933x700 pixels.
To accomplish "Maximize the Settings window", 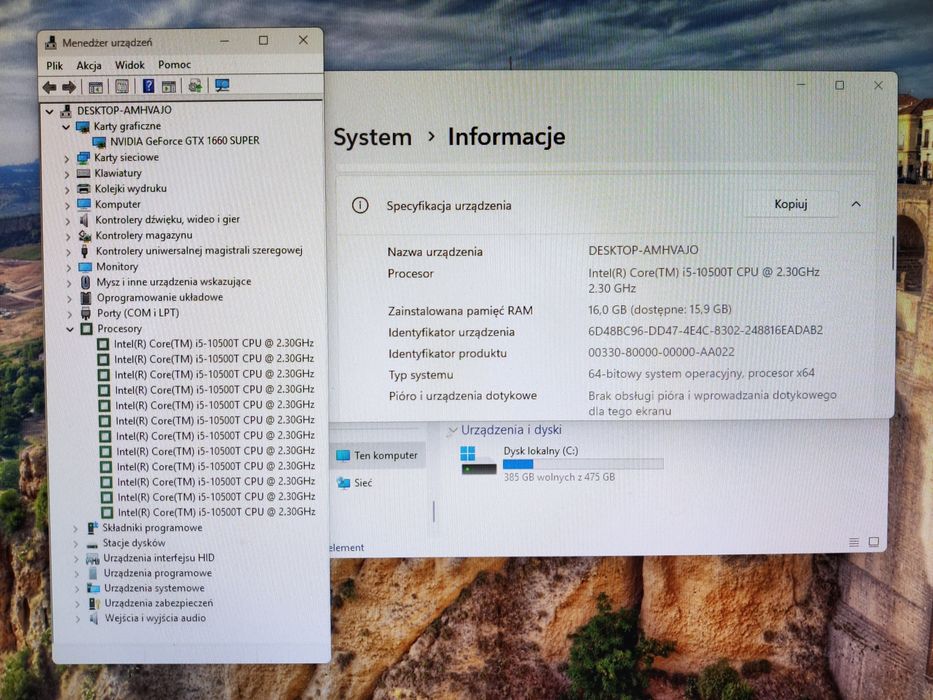I will point(839,85).
